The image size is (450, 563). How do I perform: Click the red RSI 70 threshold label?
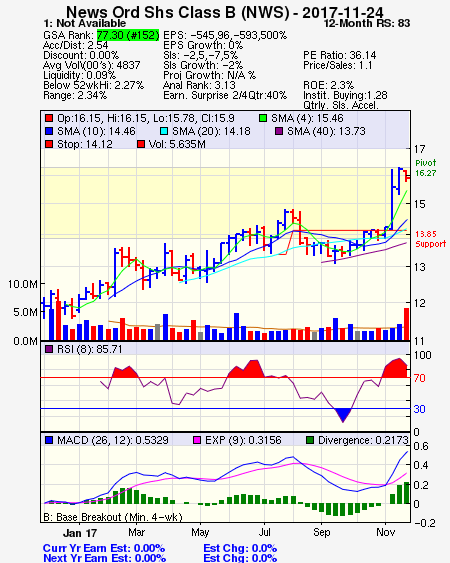click(419, 378)
